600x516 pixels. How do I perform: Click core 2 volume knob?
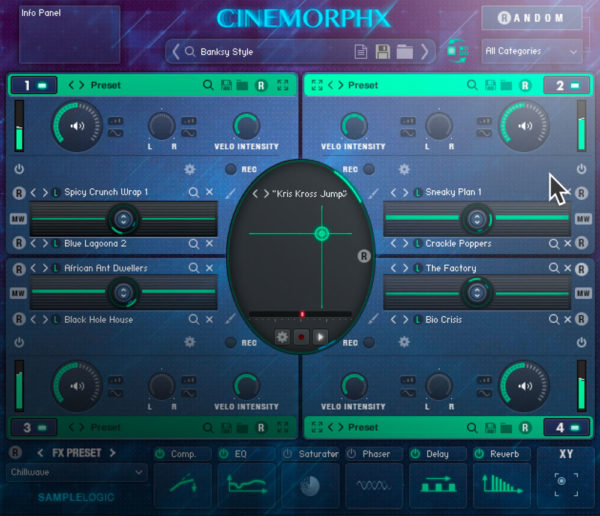pos(524,126)
